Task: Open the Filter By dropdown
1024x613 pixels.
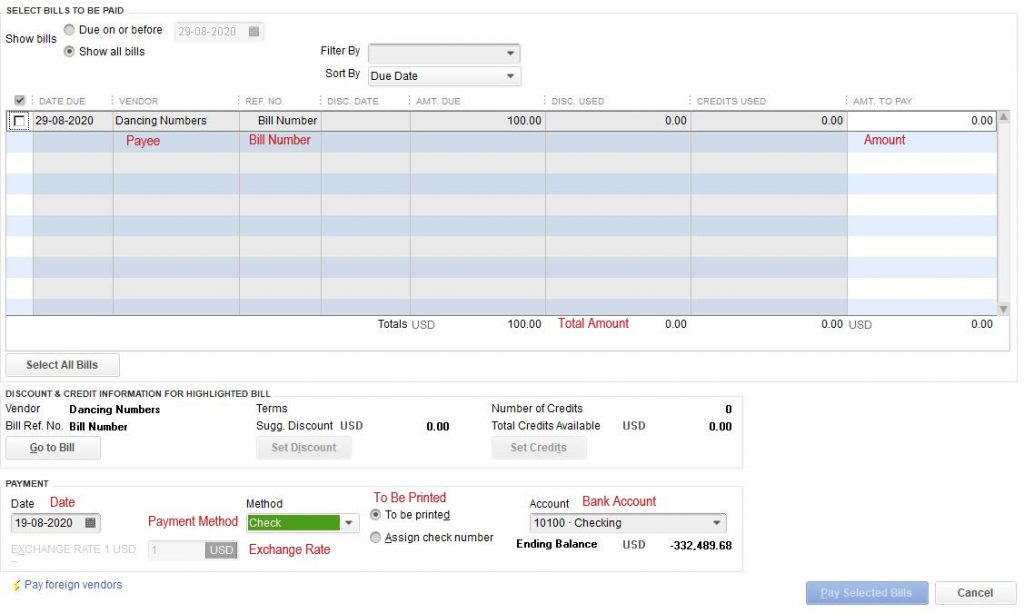Action: [x=509, y=53]
